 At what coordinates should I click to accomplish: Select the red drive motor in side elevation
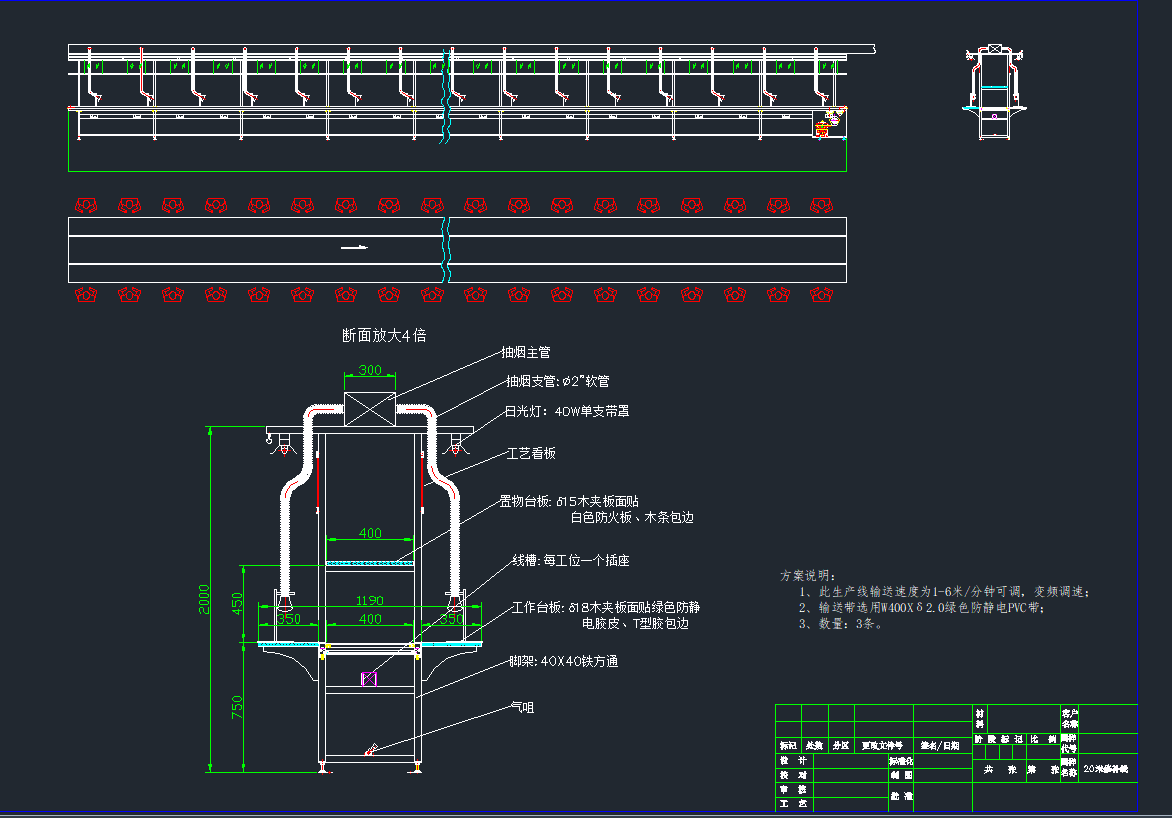(x=822, y=127)
